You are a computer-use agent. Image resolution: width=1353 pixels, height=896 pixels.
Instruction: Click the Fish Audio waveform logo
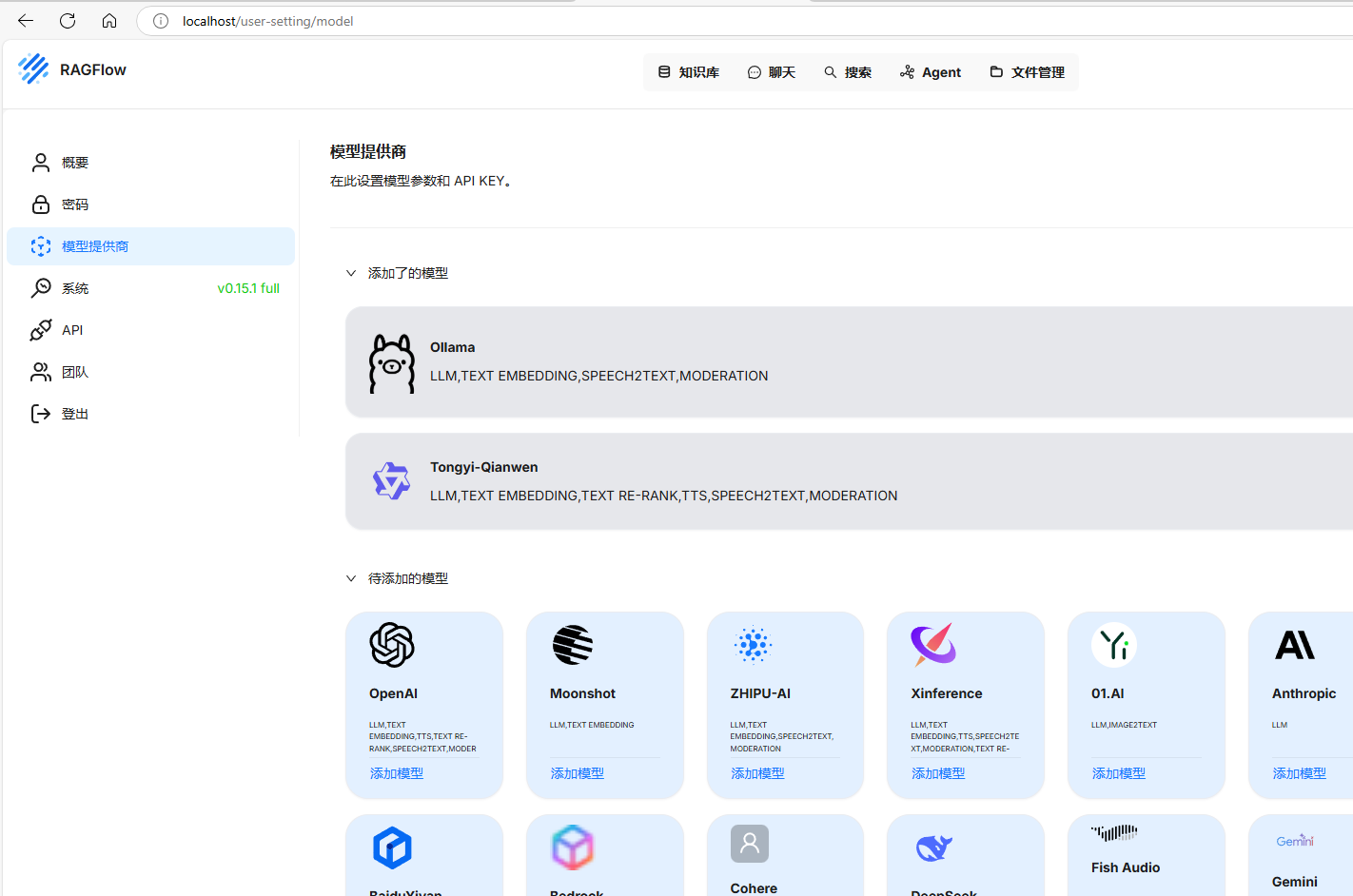pyautogui.click(x=1114, y=833)
